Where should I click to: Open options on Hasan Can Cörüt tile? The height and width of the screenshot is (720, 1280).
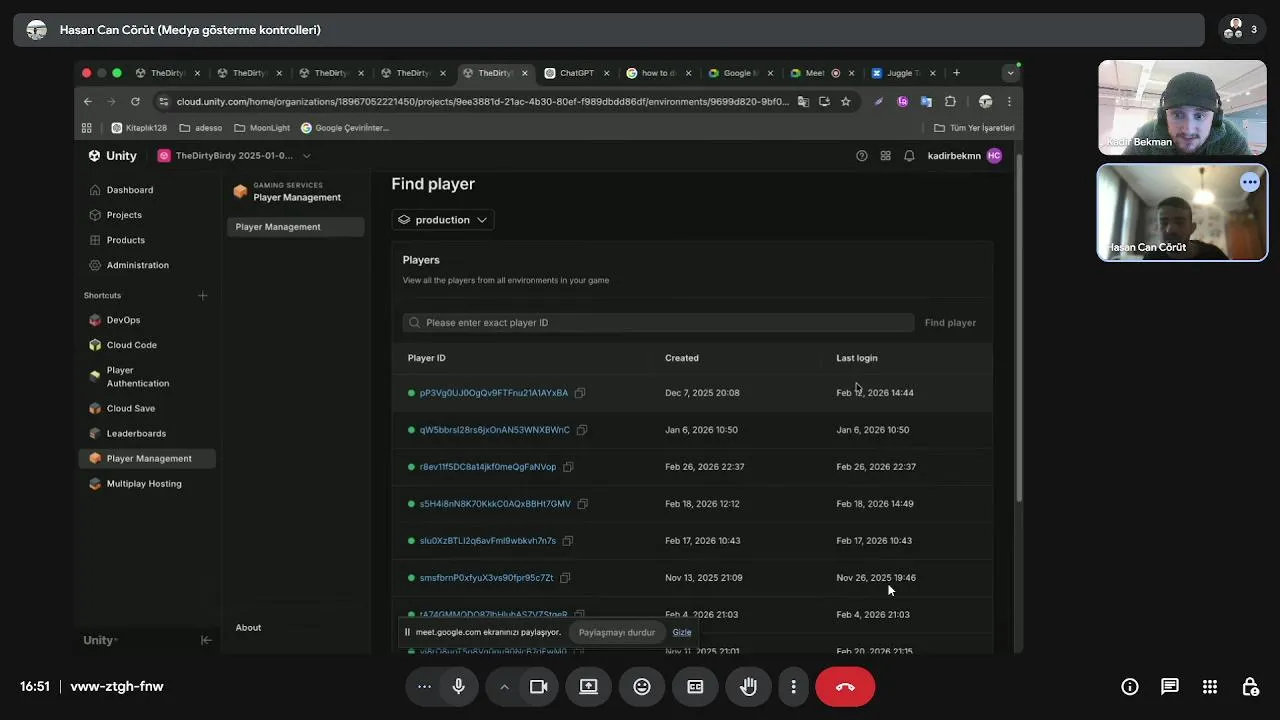tap(1250, 182)
